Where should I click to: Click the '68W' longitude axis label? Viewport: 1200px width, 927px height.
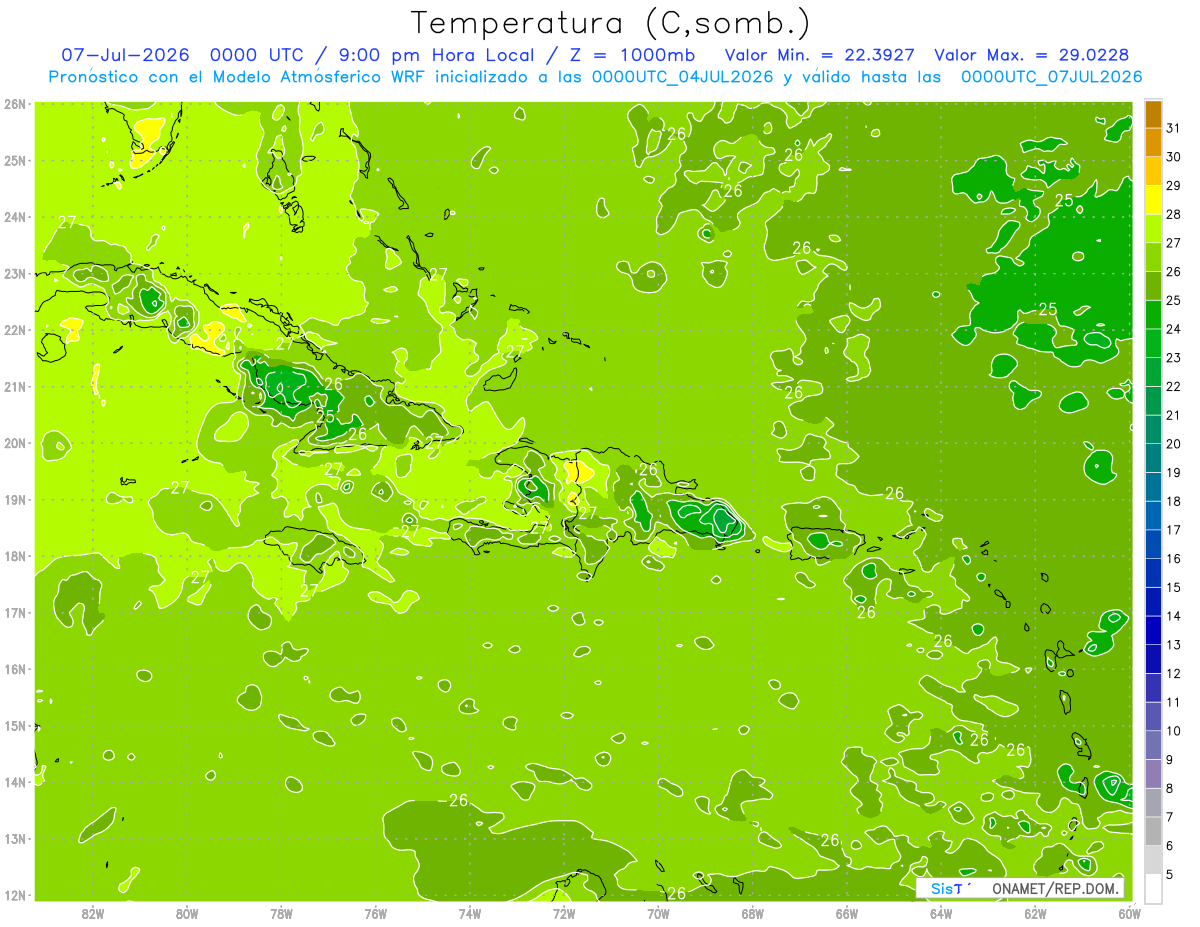click(753, 913)
